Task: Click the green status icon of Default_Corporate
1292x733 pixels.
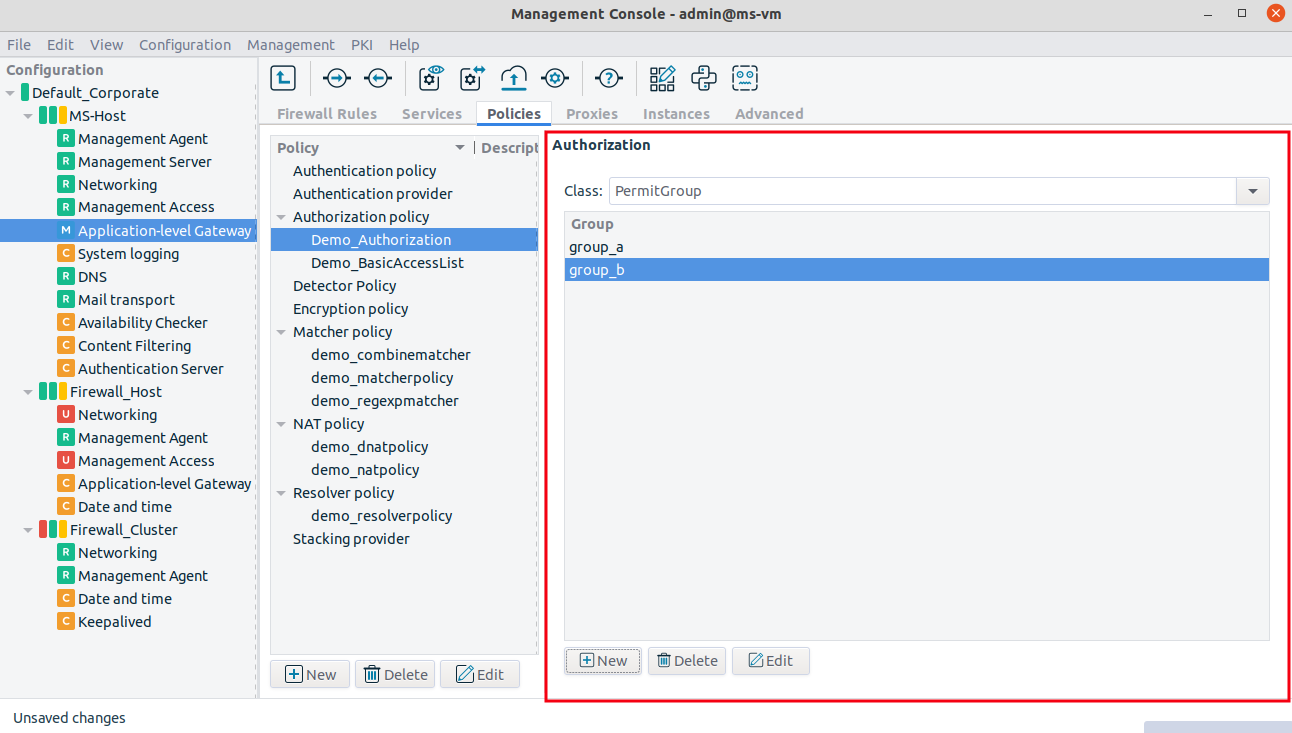Action: tap(25, 92)
